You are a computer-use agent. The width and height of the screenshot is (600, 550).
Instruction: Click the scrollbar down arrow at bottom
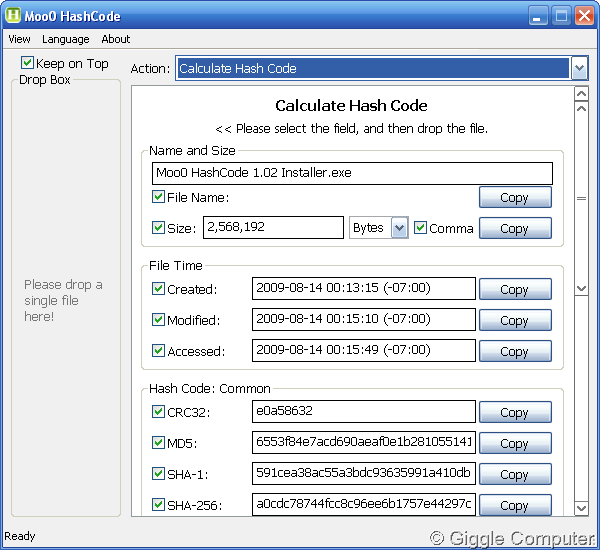[x=581, y=508]
